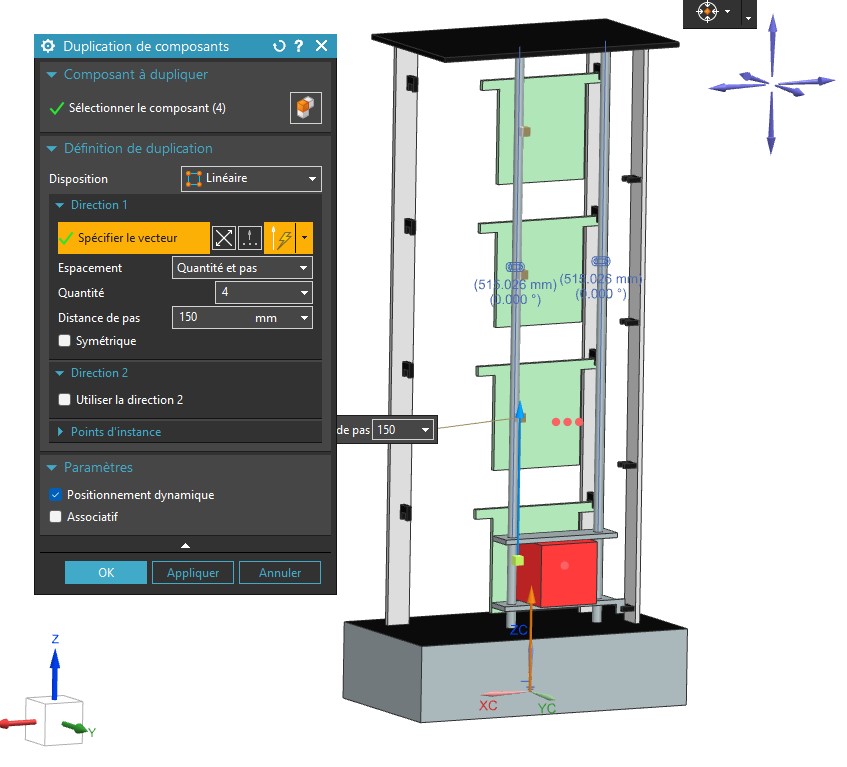Viewport: 847px width, 767px height.
Task: Open the Disposition Linéaire dropdown
Action: [251, 179]
